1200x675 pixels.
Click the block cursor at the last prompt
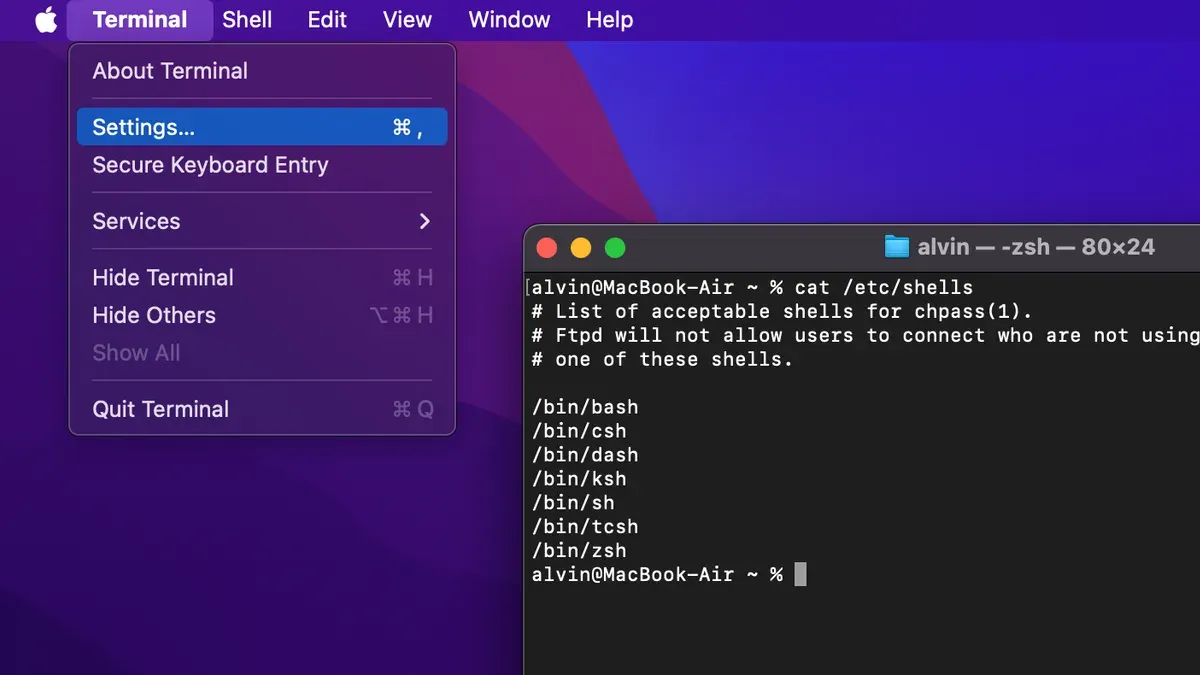pos(800,574)
